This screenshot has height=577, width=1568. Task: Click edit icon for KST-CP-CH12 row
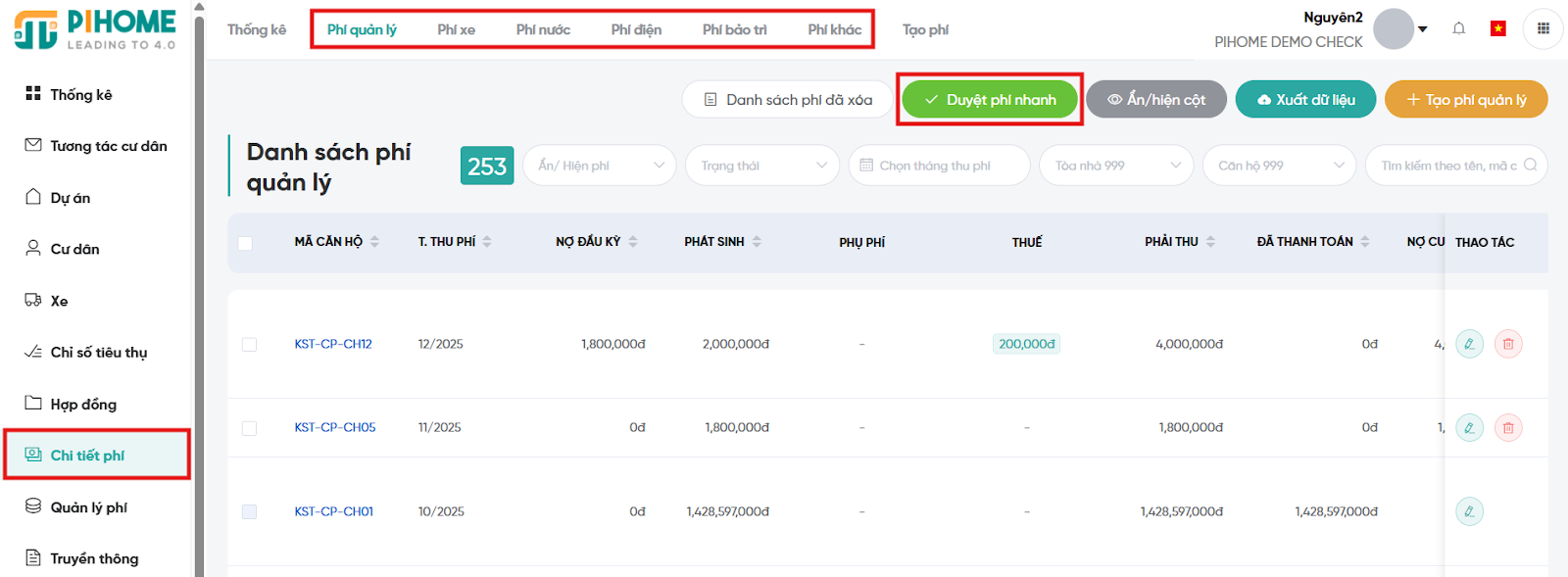point(1469,344)
